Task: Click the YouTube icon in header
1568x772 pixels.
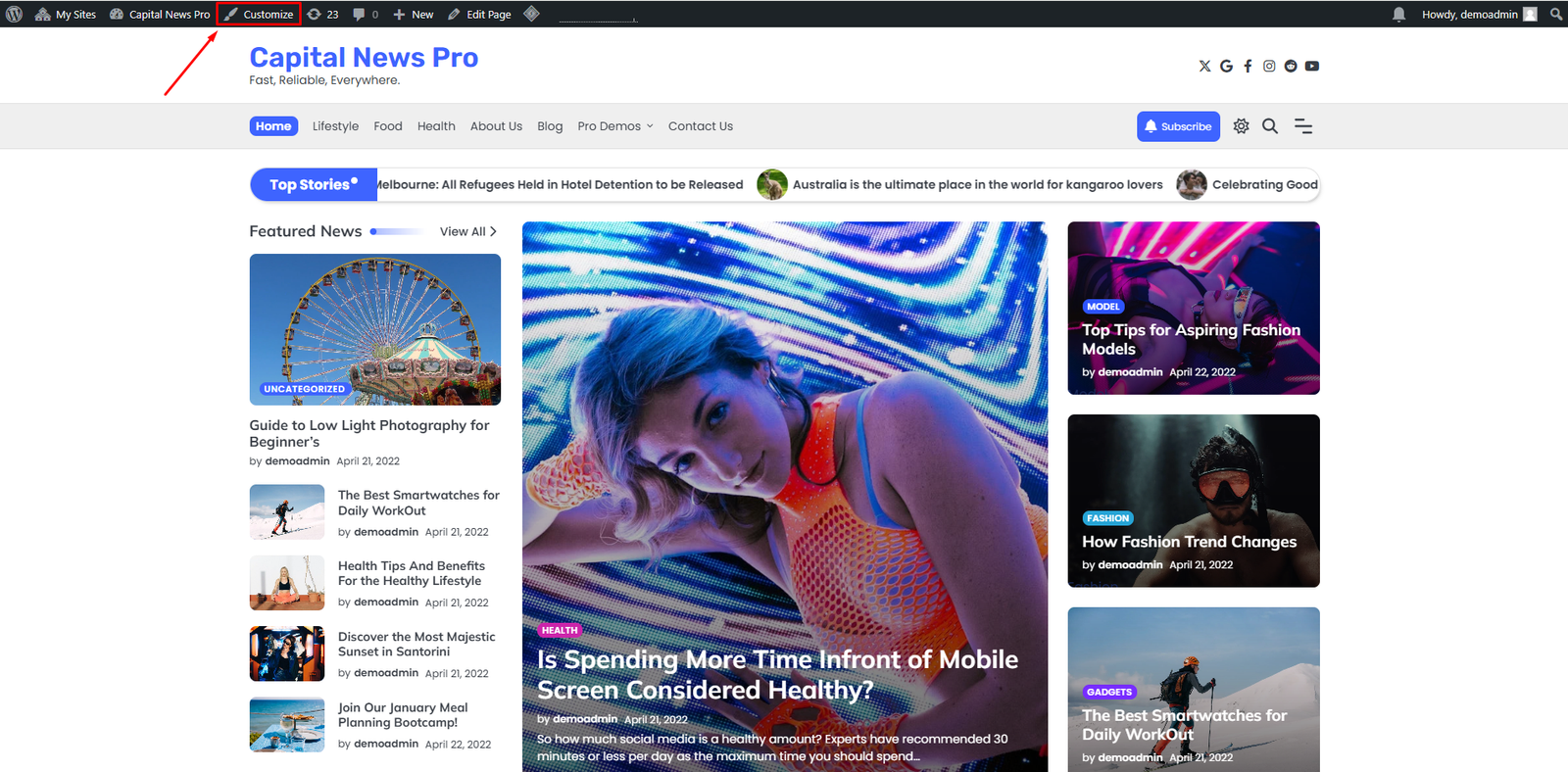Action: [1312, 66]
